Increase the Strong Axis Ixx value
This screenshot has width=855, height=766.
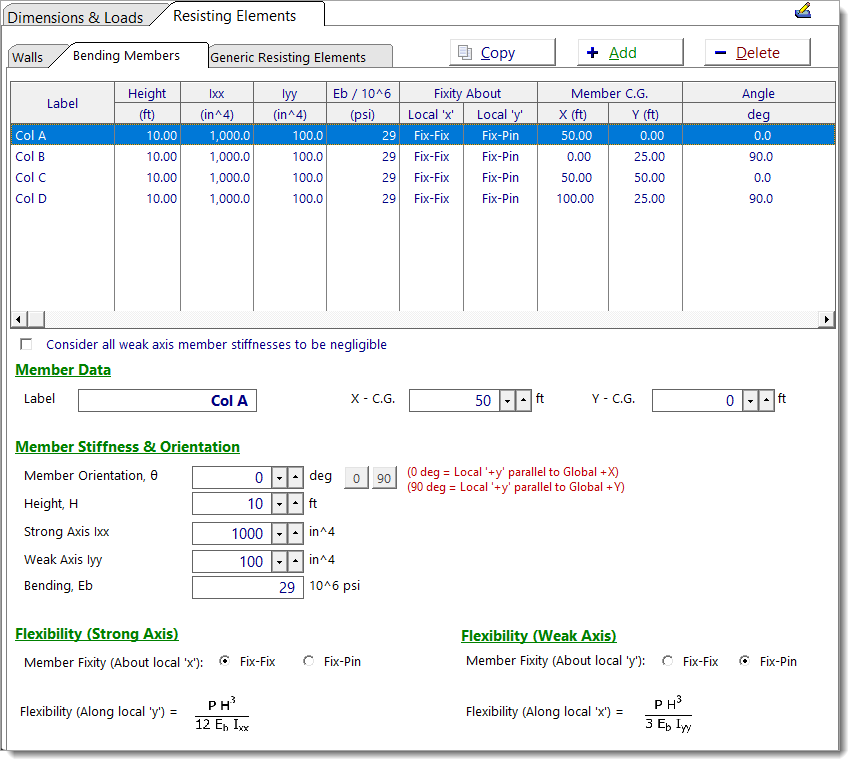296,534
